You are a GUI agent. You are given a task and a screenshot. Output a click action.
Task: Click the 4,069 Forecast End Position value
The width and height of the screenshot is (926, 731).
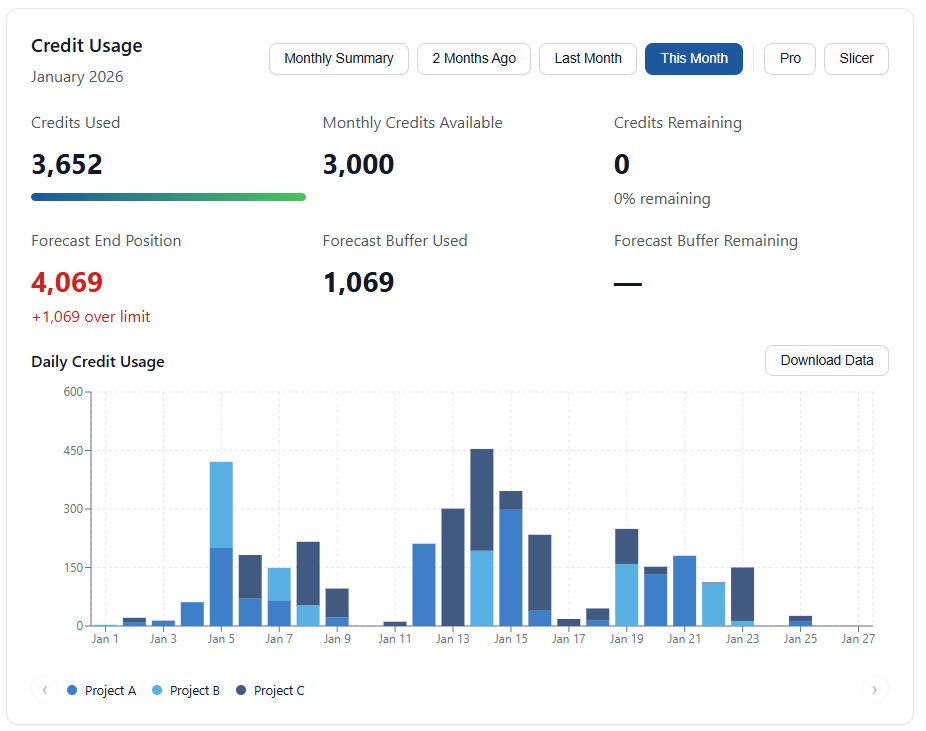[67, 282]
